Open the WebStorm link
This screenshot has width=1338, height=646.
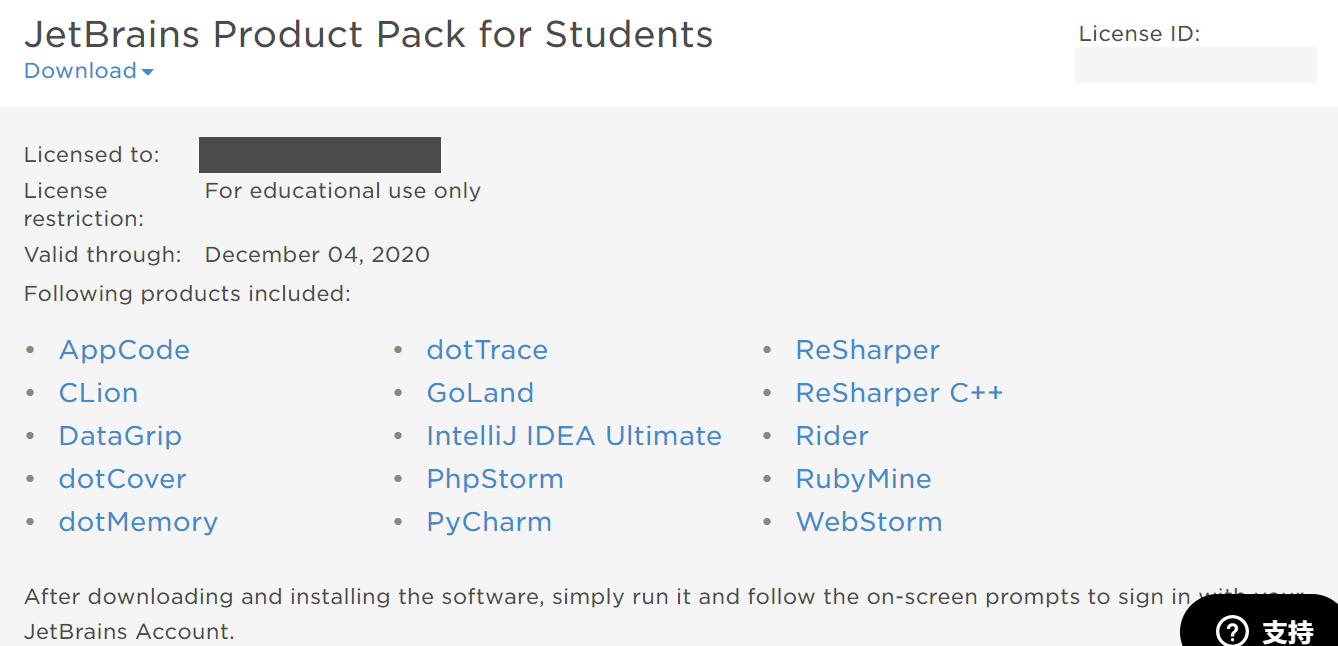click(x=869, y=522)
